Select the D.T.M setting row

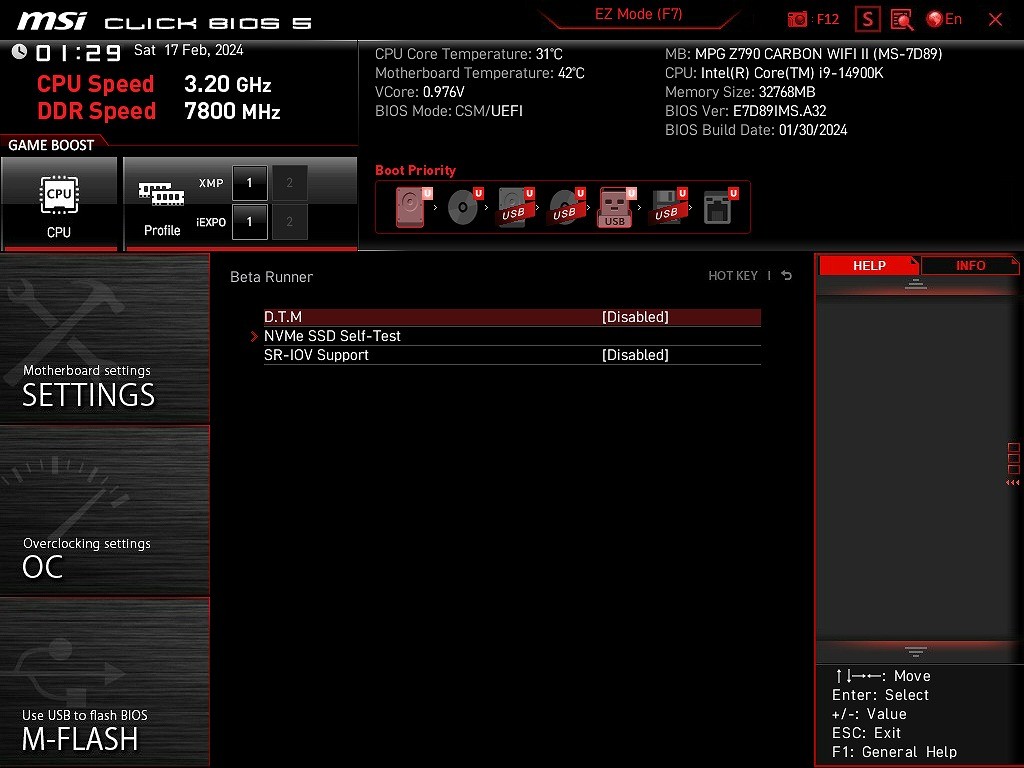pyautogui.click(x=512, y=317)
